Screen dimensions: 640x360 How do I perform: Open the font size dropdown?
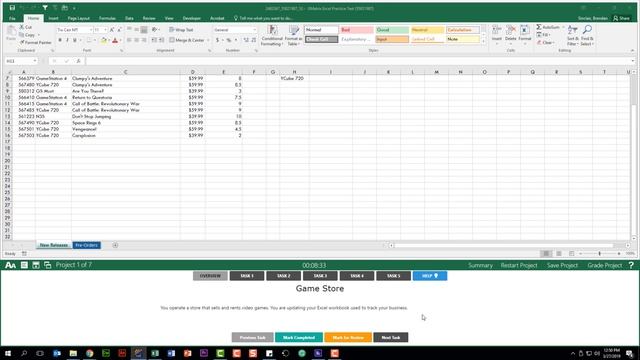tap(105, 30)
